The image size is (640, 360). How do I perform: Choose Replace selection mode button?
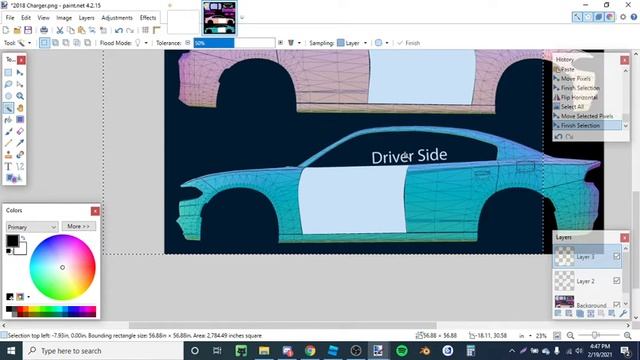(x=44, y=43)
